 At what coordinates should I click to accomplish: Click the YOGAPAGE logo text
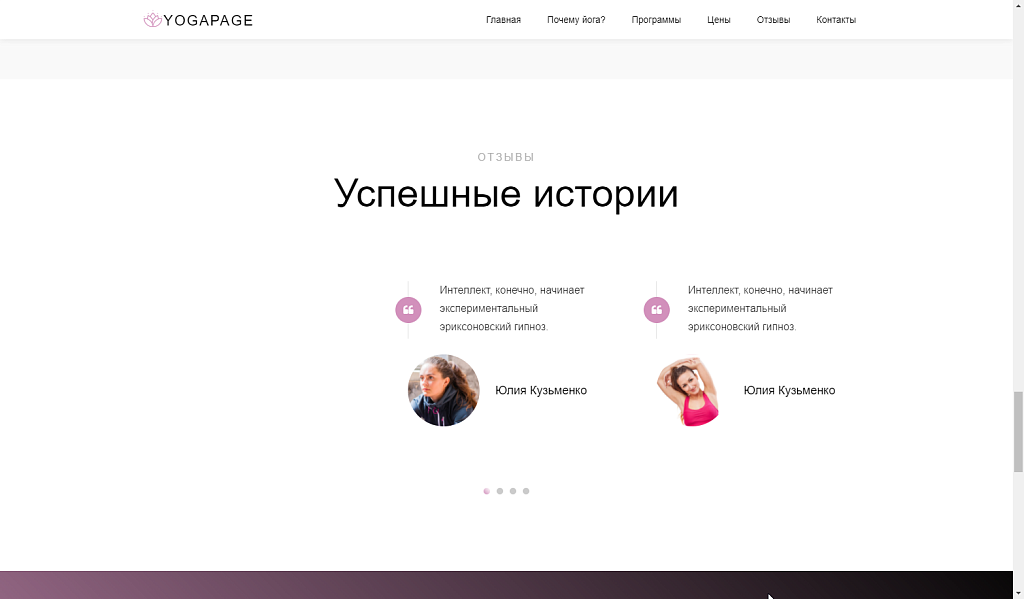click(207, 20)
